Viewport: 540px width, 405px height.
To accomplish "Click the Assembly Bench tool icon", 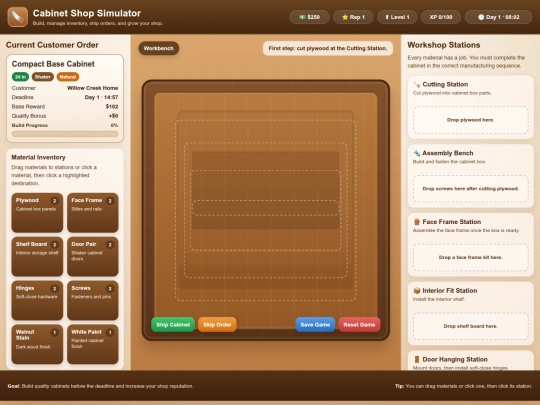I will [x=417, y=153].
